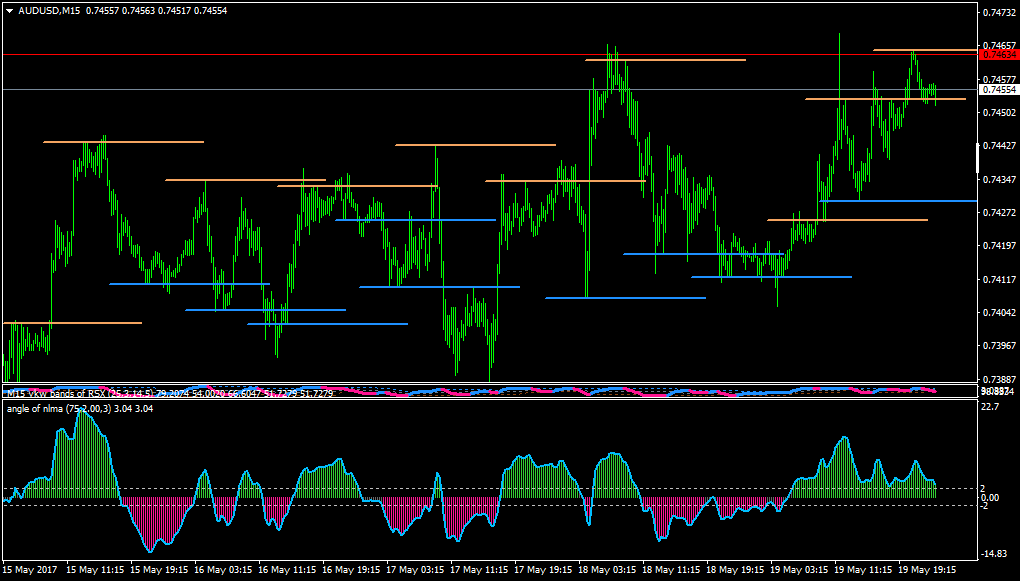Click the 15 May 2017 date label
This screenshot has width=1020, height=581.
point(30,570)
